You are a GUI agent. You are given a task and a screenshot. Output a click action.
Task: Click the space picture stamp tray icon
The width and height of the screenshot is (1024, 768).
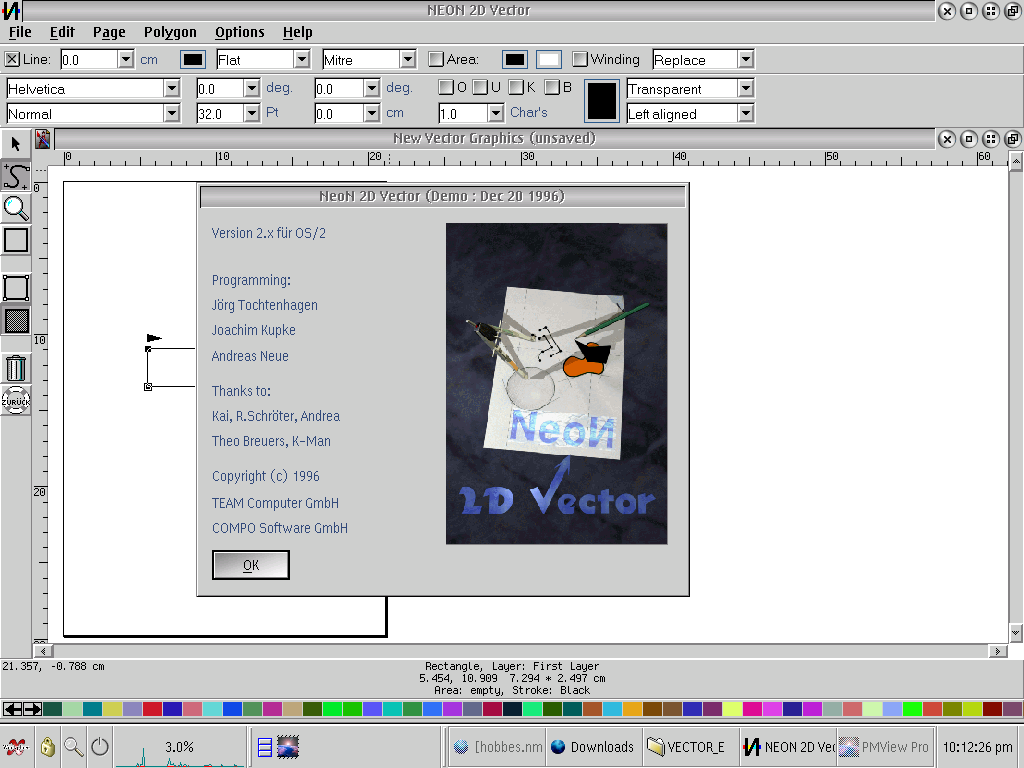coord(288,746)
